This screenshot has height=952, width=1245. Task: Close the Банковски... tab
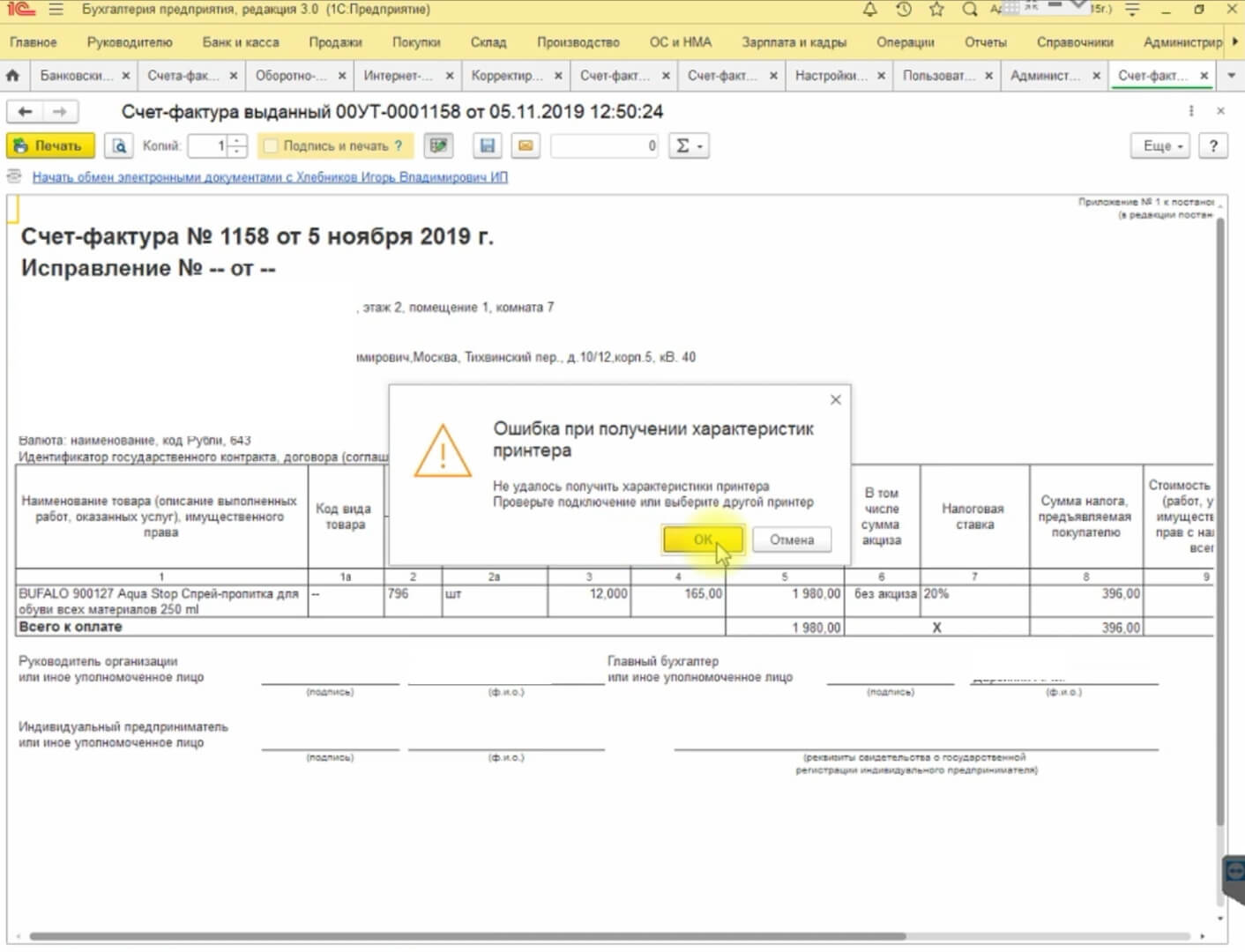coord(126,76)
